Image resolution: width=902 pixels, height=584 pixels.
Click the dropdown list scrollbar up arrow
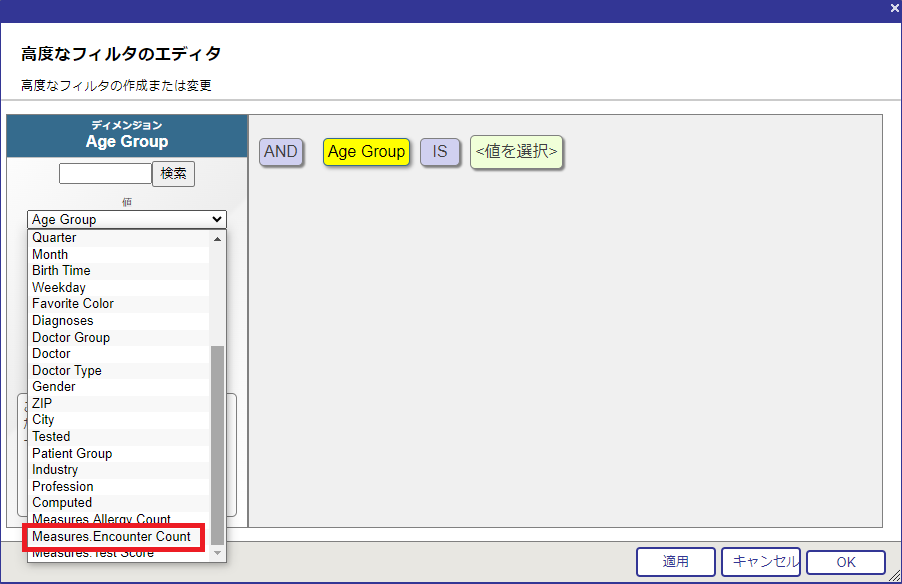point(217,239)
